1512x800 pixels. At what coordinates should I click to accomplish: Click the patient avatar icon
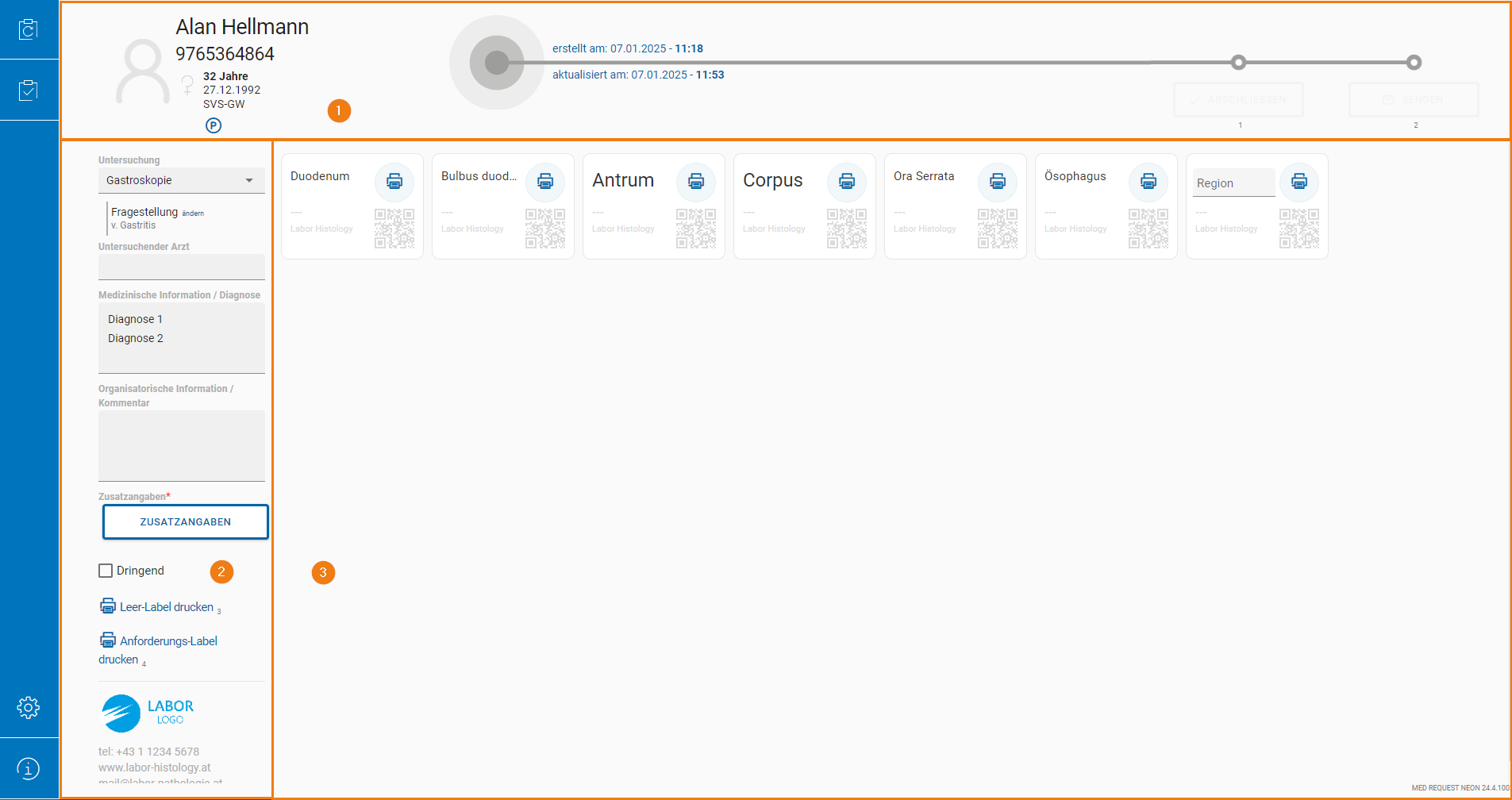[143, 71]
